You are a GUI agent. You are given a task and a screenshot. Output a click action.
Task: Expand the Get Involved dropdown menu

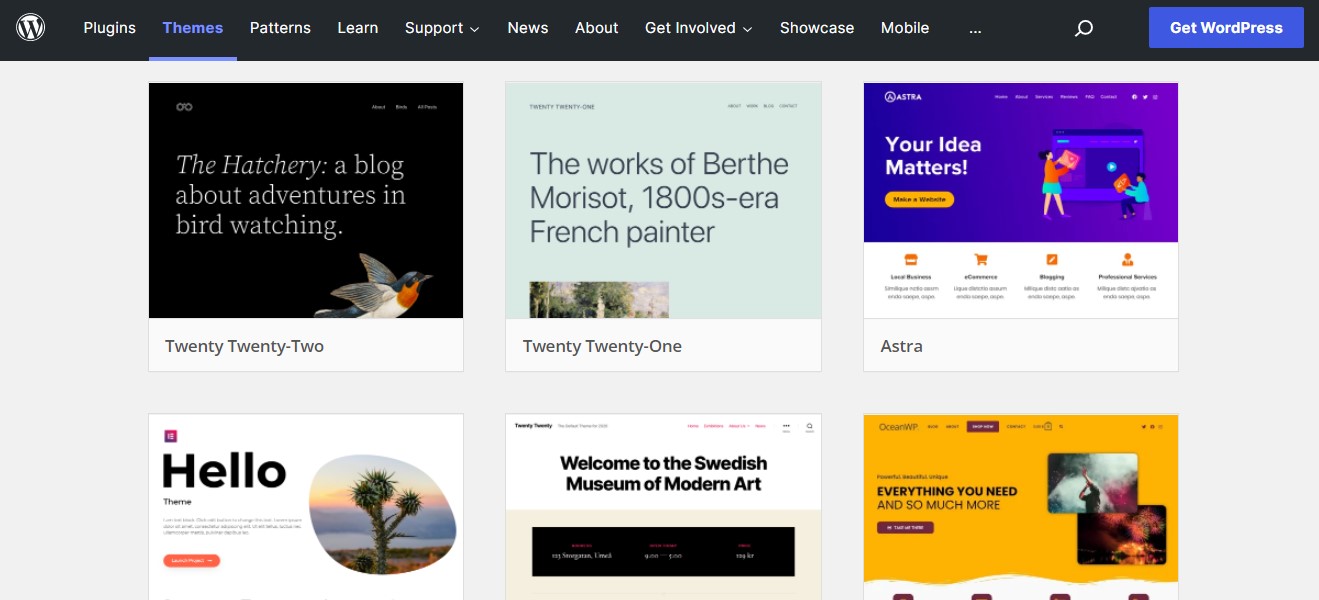pyautogui.click(x=698, y=28)
